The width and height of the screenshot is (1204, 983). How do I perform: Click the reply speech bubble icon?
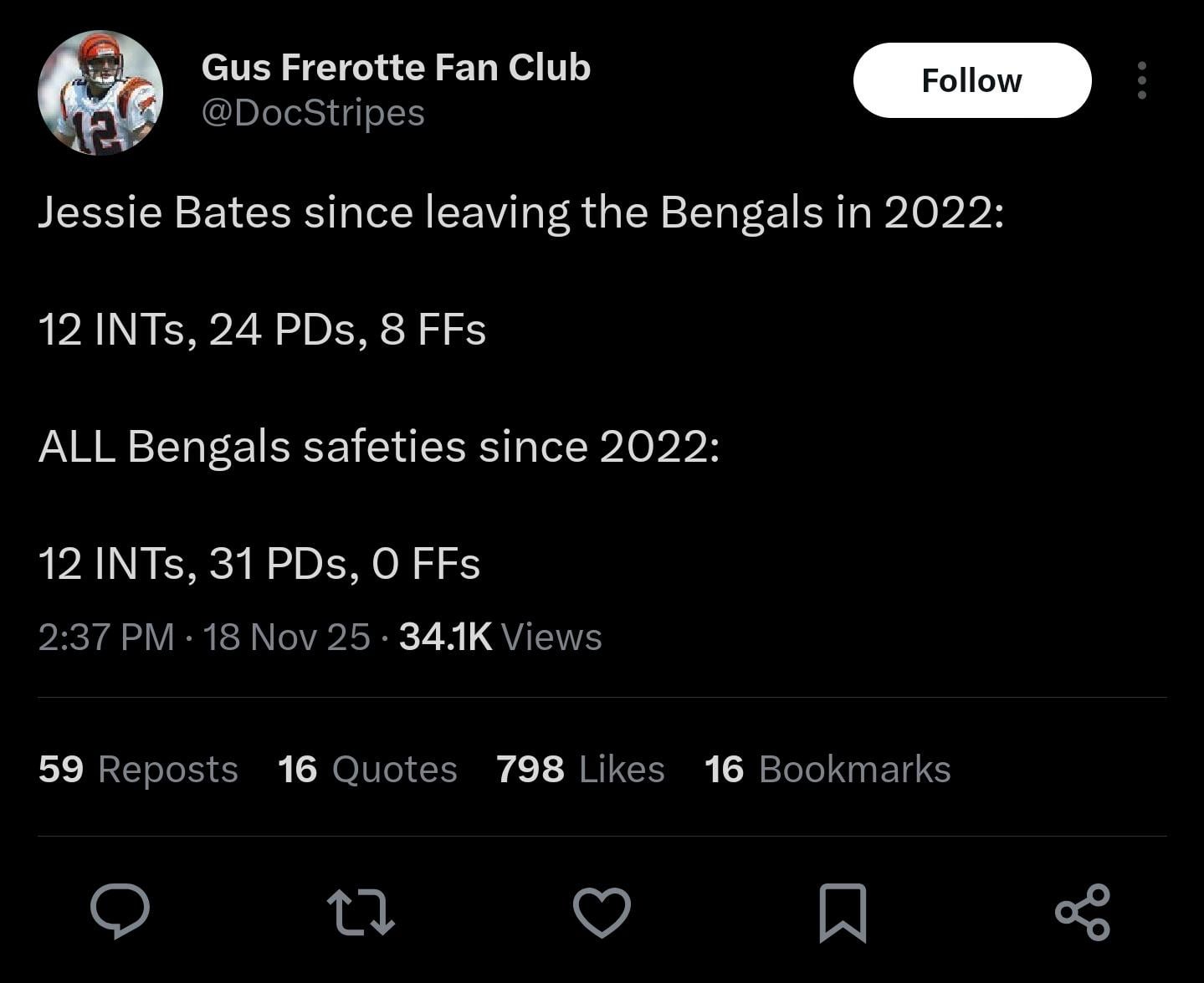[120, 911]
